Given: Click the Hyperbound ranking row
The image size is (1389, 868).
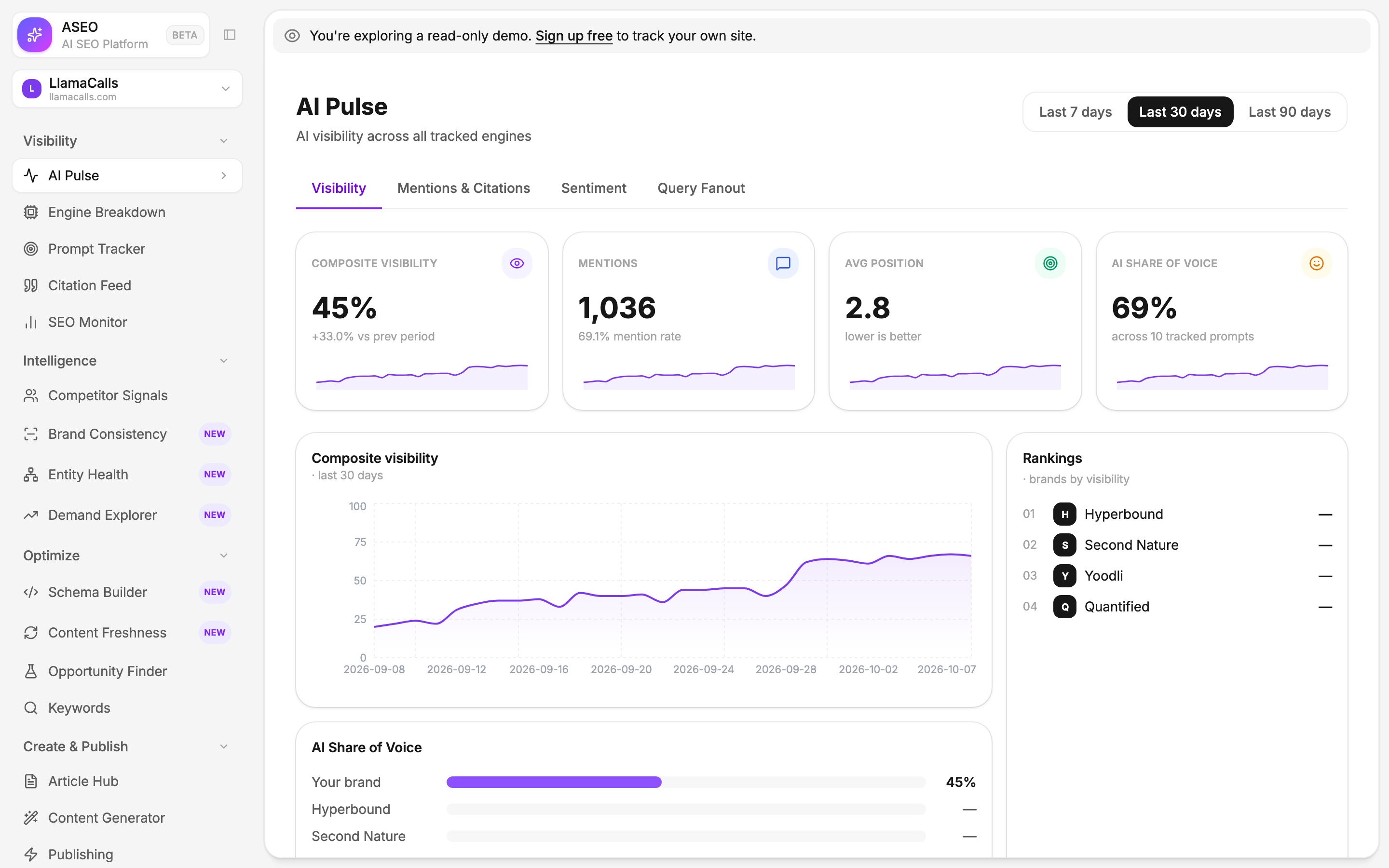Looking at the screenshot, I should pos(1177,515).
